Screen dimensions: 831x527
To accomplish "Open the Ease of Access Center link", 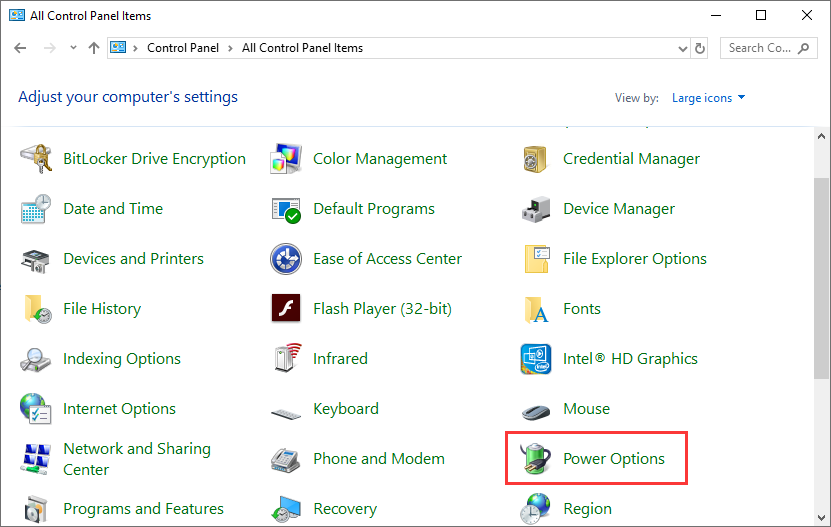I will tap(387, 259).
